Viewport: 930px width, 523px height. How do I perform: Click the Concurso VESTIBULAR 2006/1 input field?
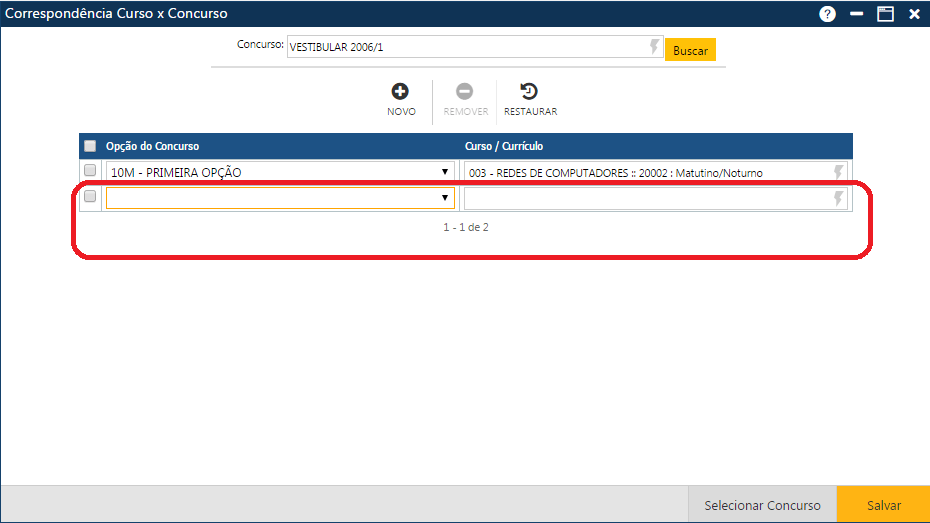pyautogui.click(x=465, y=47)
